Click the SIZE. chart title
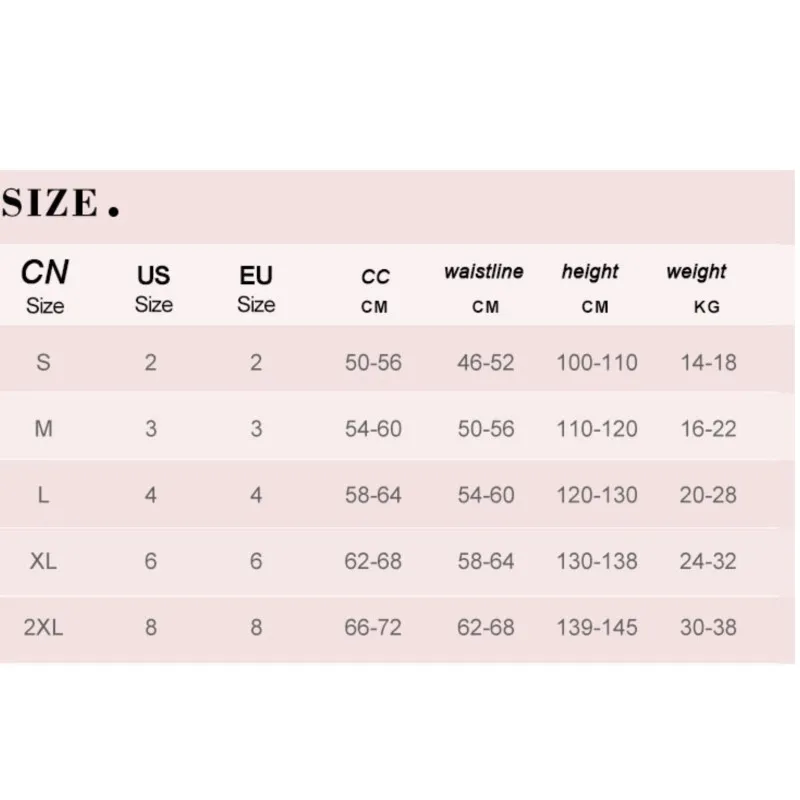This screenshot has height=800, width=800. (x=61, y=203)
